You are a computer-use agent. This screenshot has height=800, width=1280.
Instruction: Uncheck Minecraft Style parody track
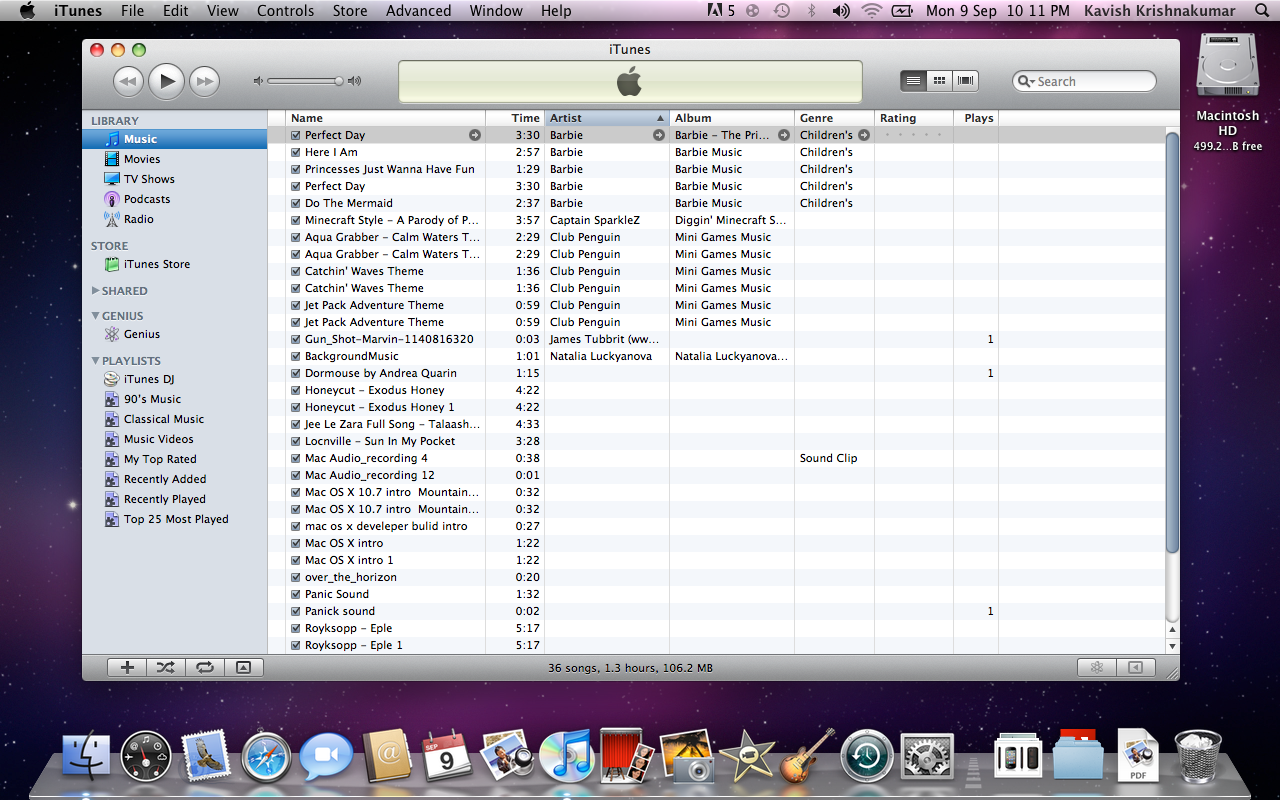[x=295, y=220]
